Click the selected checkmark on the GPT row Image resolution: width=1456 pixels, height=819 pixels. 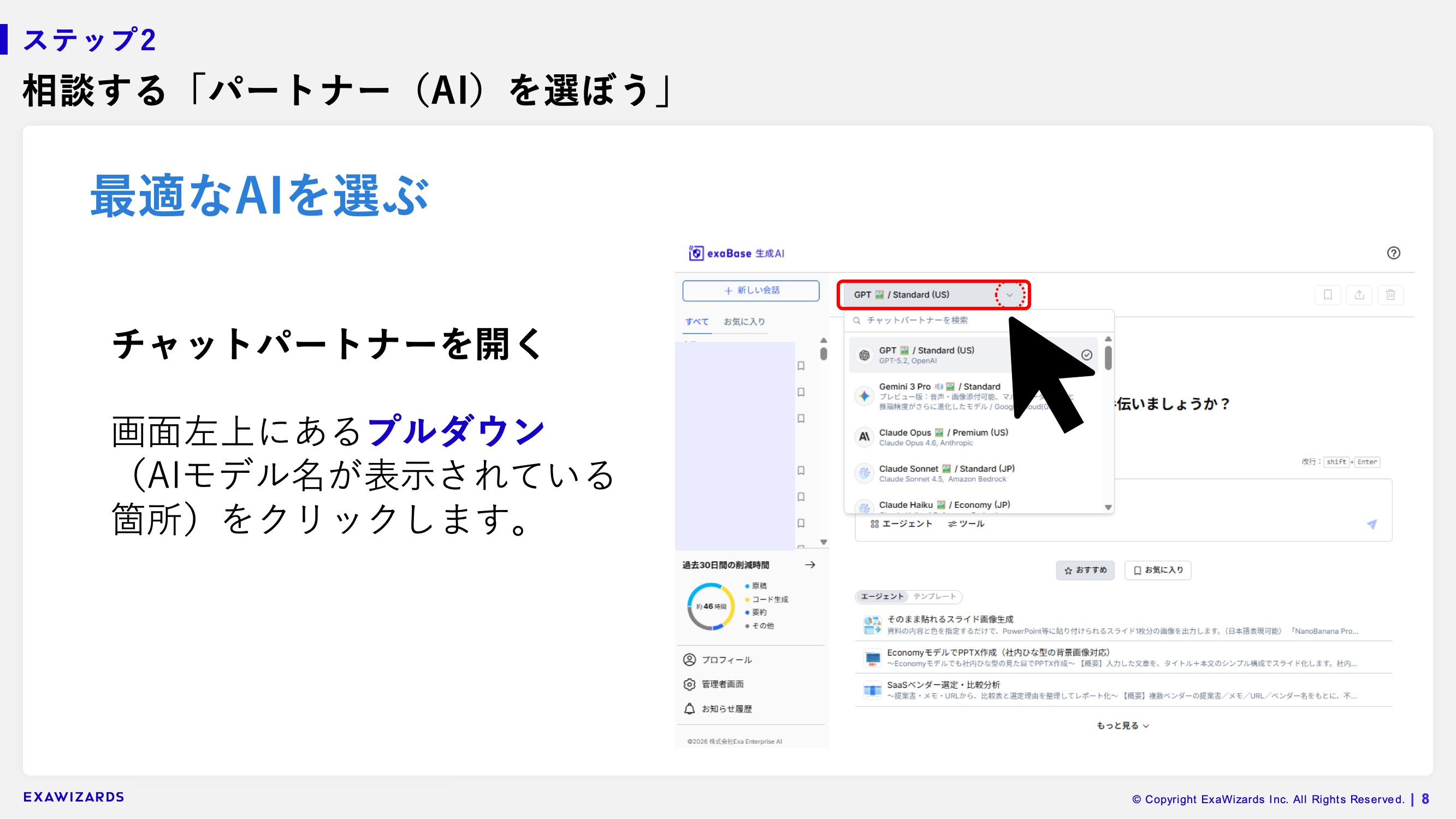(x=1086, y=355)
